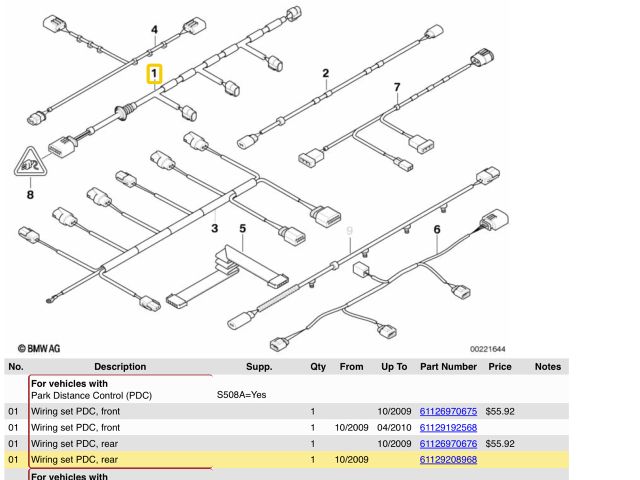
Task: Click callout number 4 in the diagram
Action: coord(154,30)
